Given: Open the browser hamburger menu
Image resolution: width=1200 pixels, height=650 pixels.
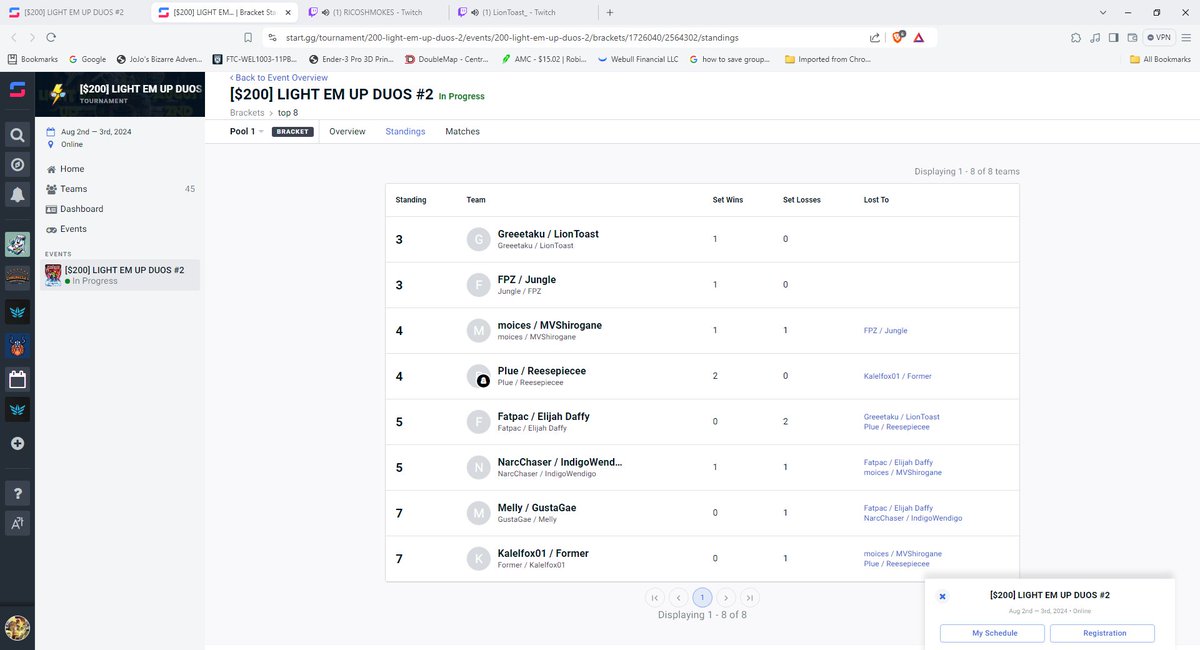Looking at the screenshot, I should point(1186,37).
